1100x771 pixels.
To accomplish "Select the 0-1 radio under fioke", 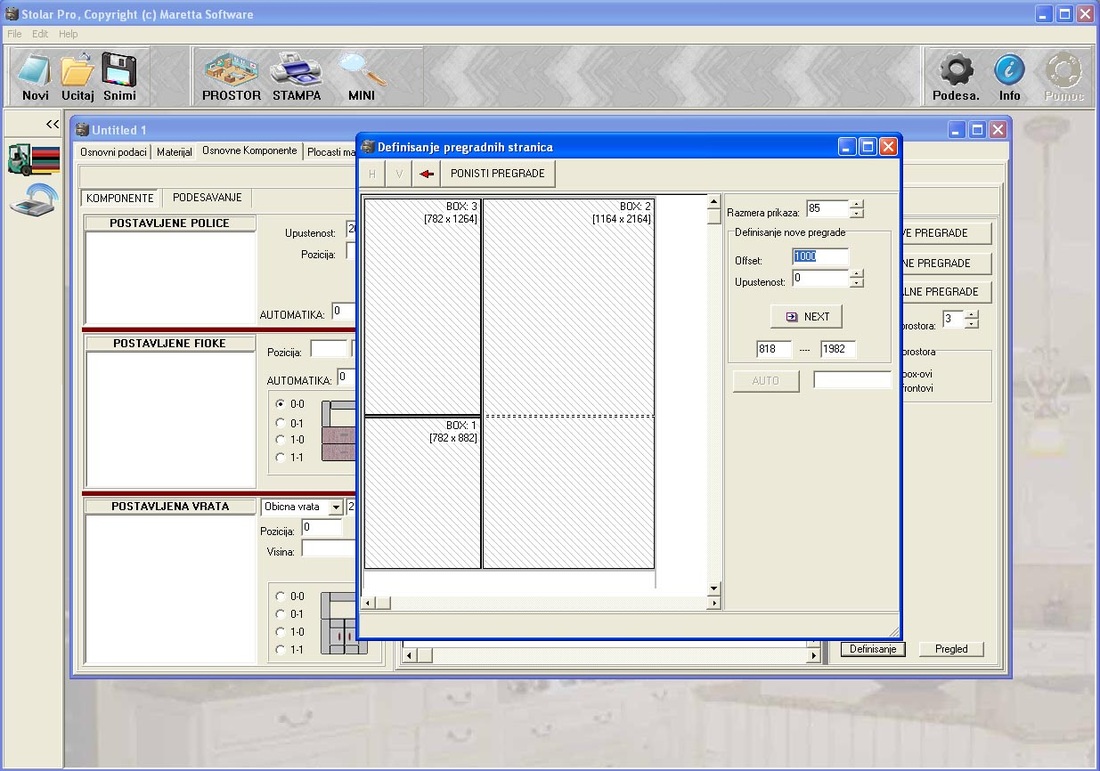I will pyautogui.click(x=280, y=422).
